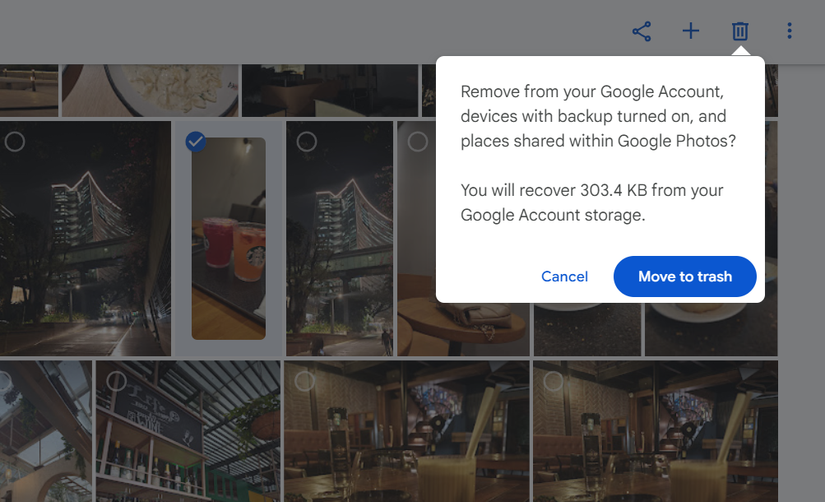Select the first restaurant juice glass photo circle
This screenshot has height=502, width=825.
[x=304, y=381]
